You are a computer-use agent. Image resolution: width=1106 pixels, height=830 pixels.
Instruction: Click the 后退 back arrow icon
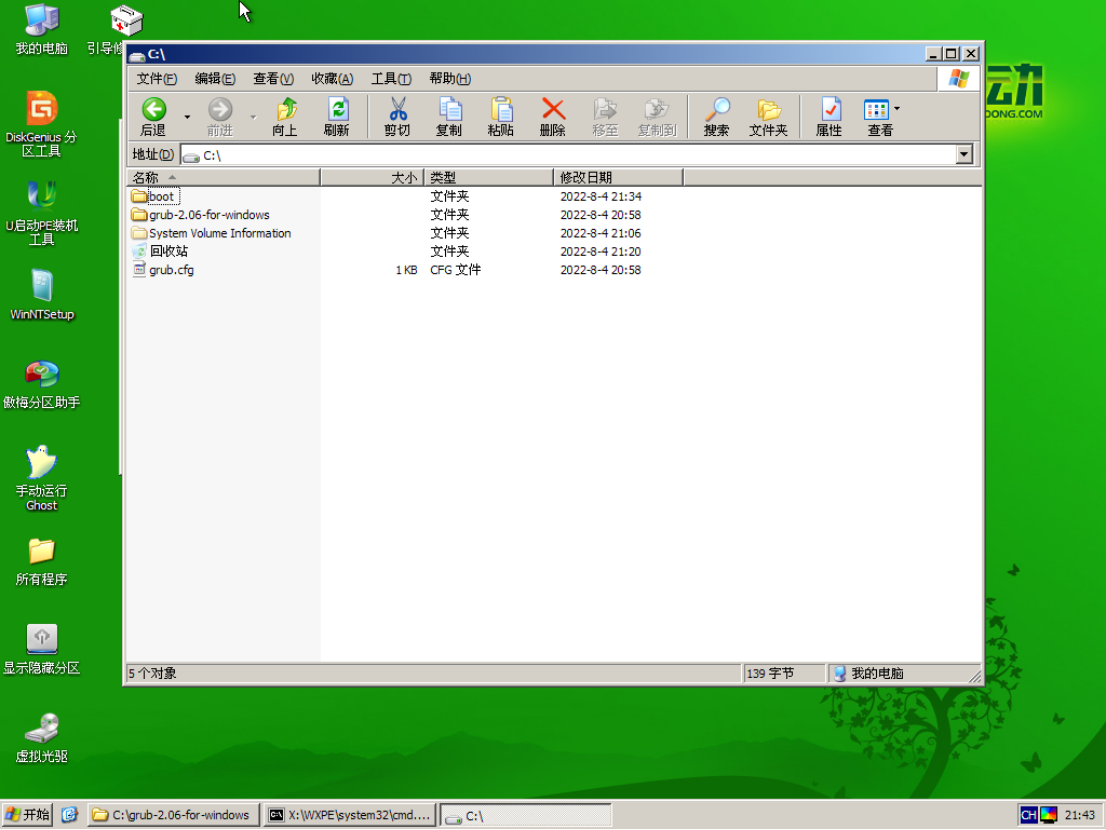[154, 109]
